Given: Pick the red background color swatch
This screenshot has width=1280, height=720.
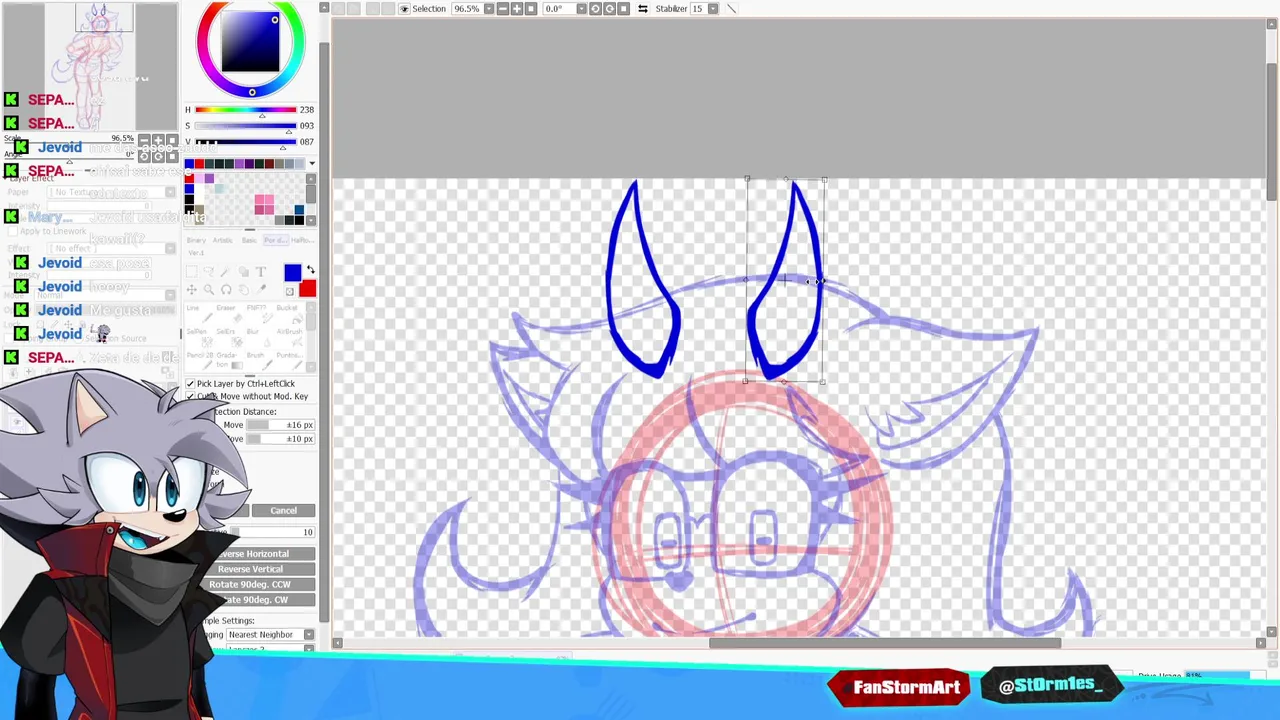Looking at the screenshot, I should point(307,289).
